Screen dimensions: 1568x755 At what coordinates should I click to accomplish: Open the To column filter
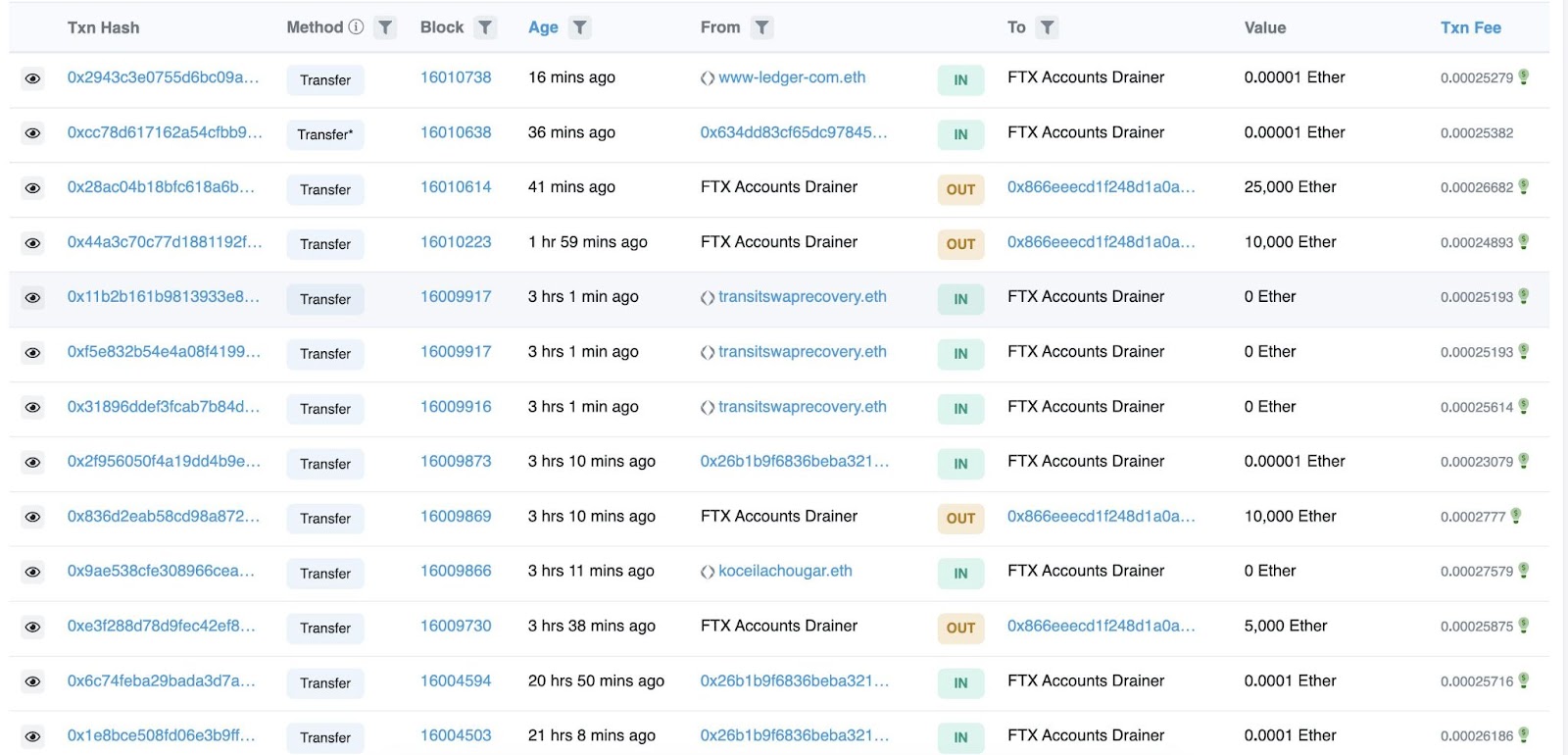pyautogui.click(x=1048, y=27)
